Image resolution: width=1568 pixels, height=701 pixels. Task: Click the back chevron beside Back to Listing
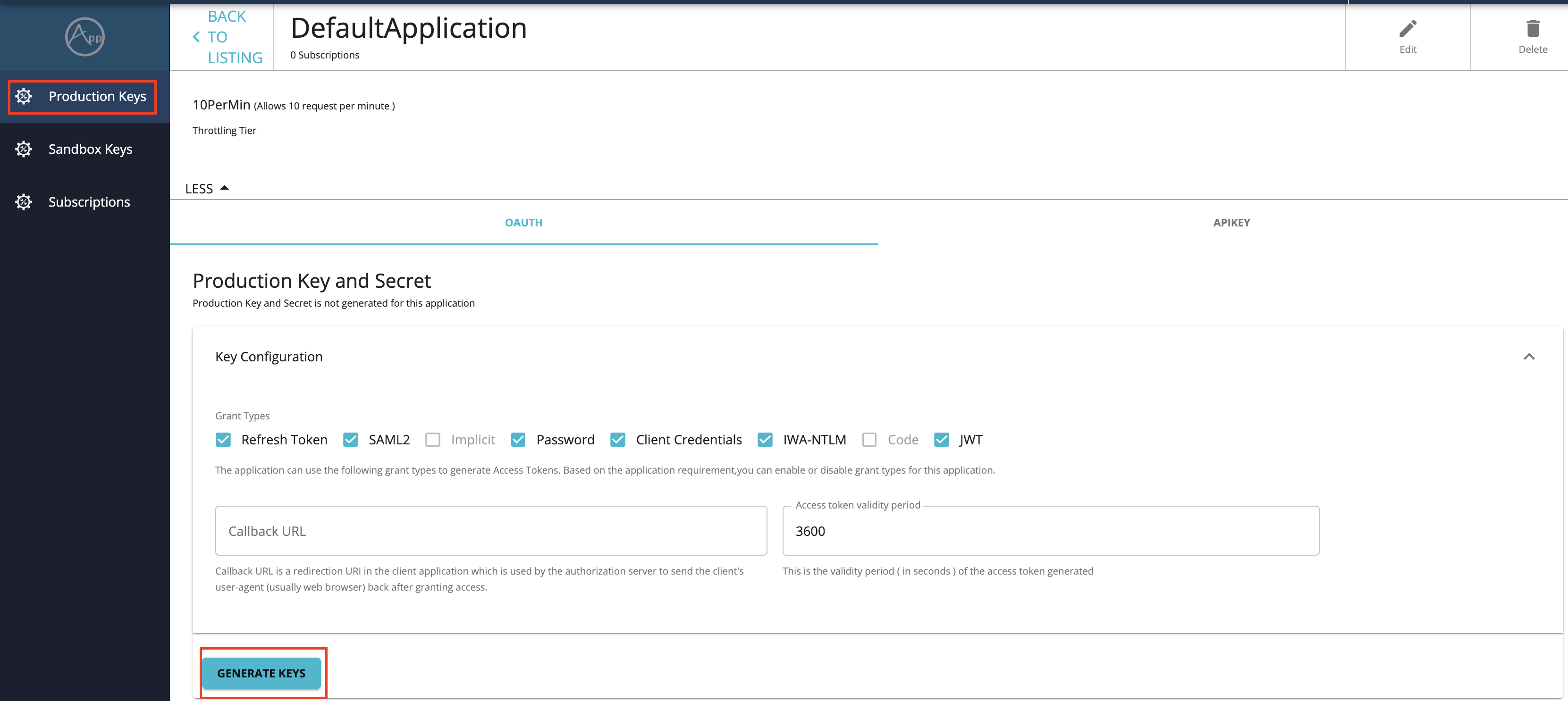pyautogui.click(x=195, y=36)
